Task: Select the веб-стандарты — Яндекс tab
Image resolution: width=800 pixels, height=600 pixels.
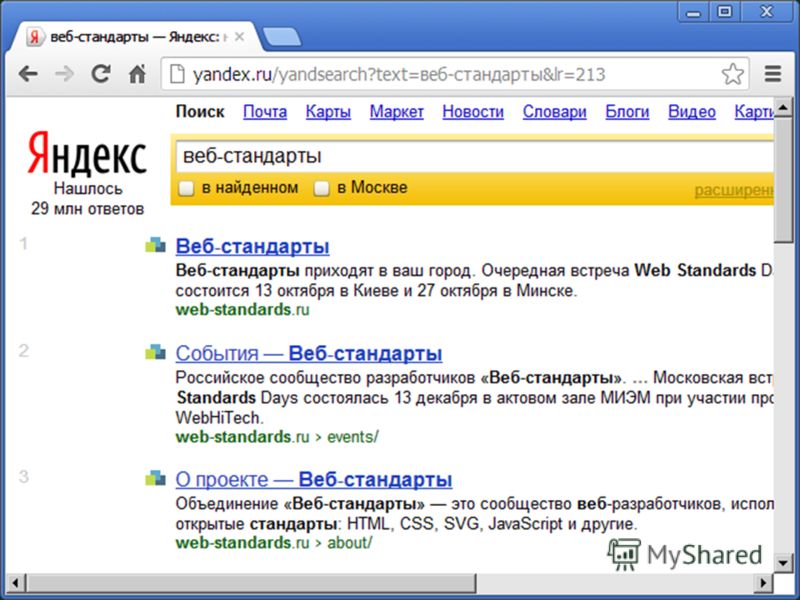Action: point(135,37)
